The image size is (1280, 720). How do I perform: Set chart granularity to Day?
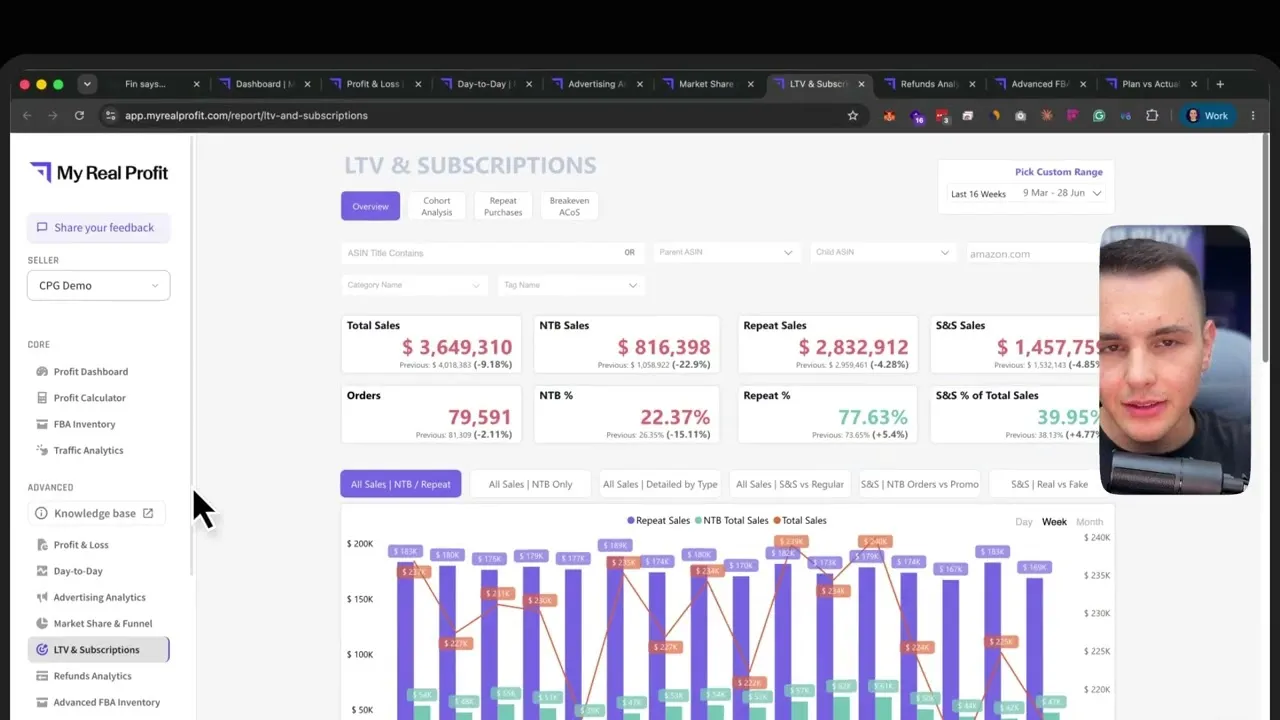[x=1024, y=522]
